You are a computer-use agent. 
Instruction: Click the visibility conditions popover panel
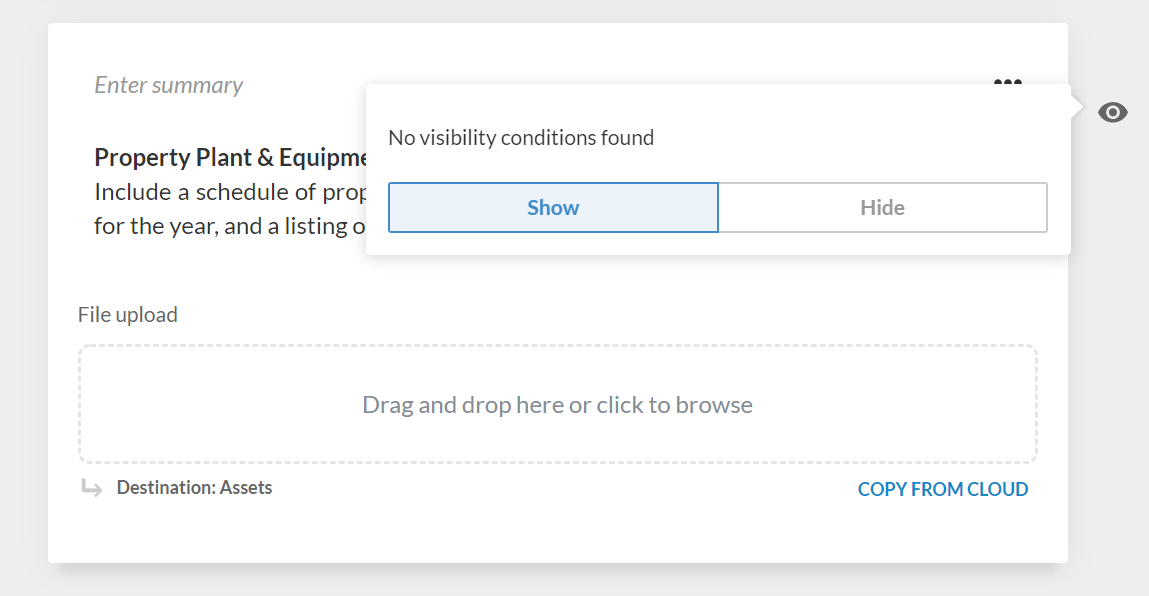coord(717,170)
